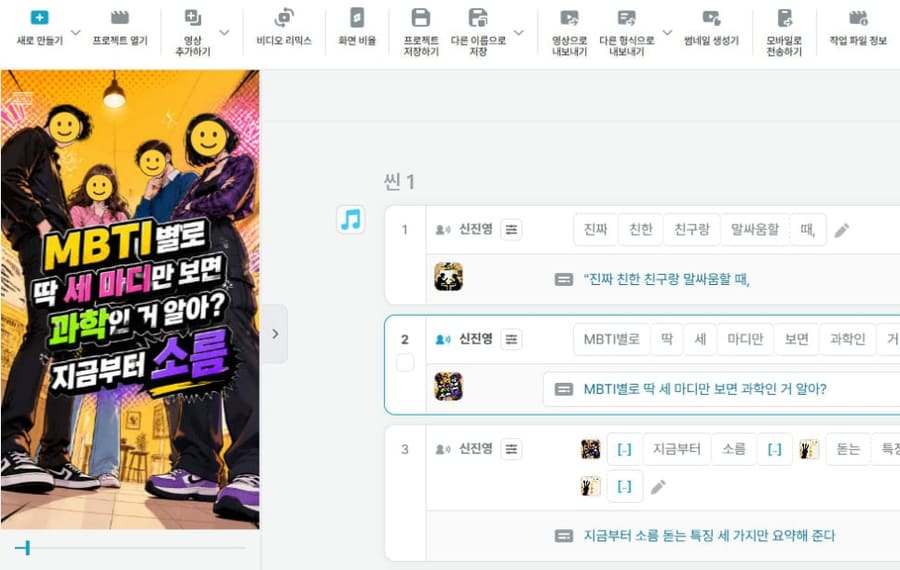Open the 비디오 리믹스 tool
This screenshot has width=900, height=570.
point(284,18)
